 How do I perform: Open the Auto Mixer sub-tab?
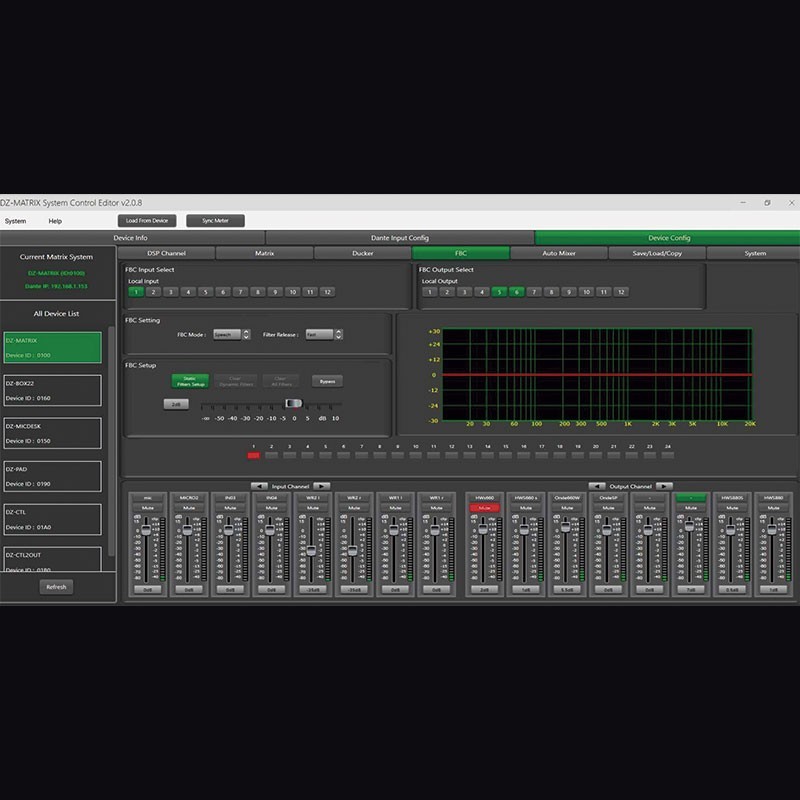click(x=559, y=253)
